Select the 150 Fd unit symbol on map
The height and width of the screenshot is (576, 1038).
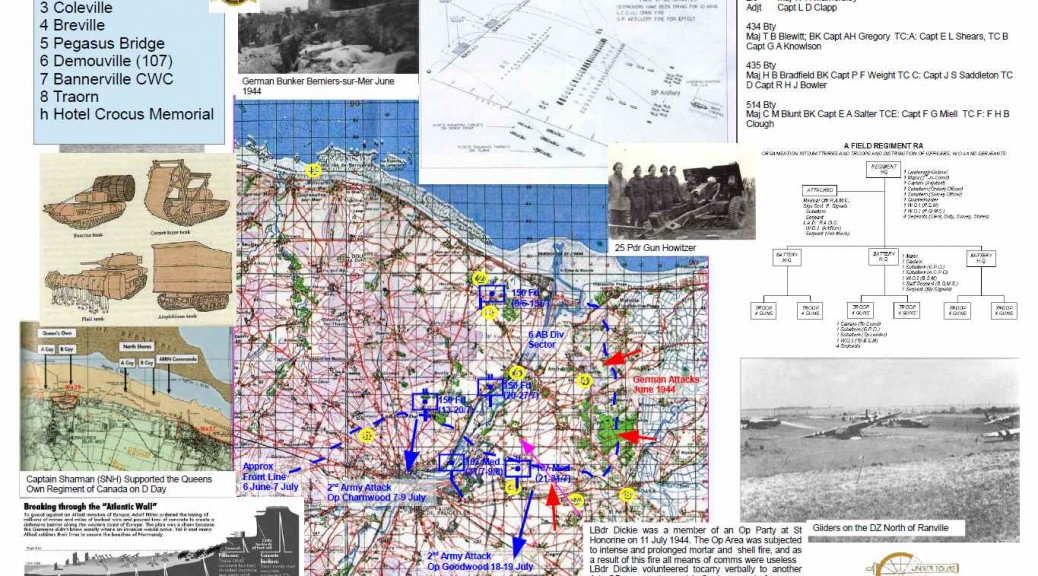click(493, 295)
